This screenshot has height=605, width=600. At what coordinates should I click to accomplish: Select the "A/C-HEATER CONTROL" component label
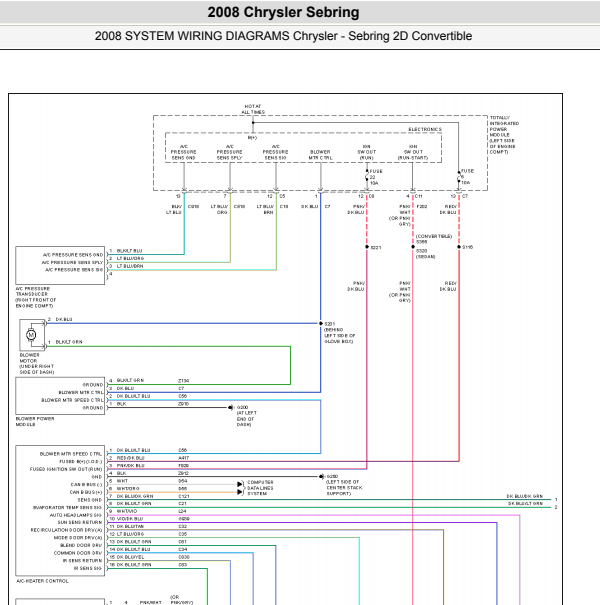pos(42,581)
